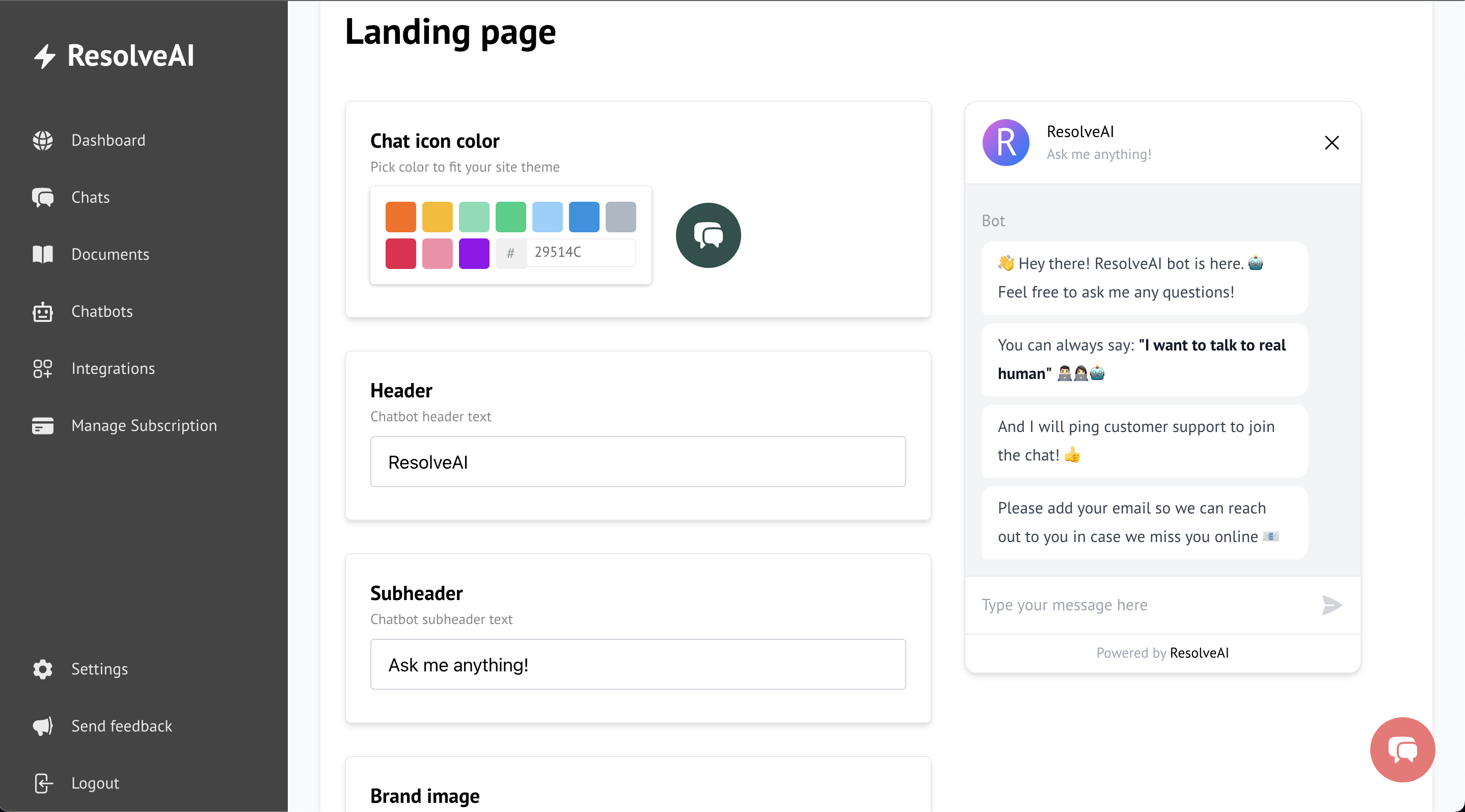Open the Chats section
Screen dimensions: 1465x812
tap(90, 197)
